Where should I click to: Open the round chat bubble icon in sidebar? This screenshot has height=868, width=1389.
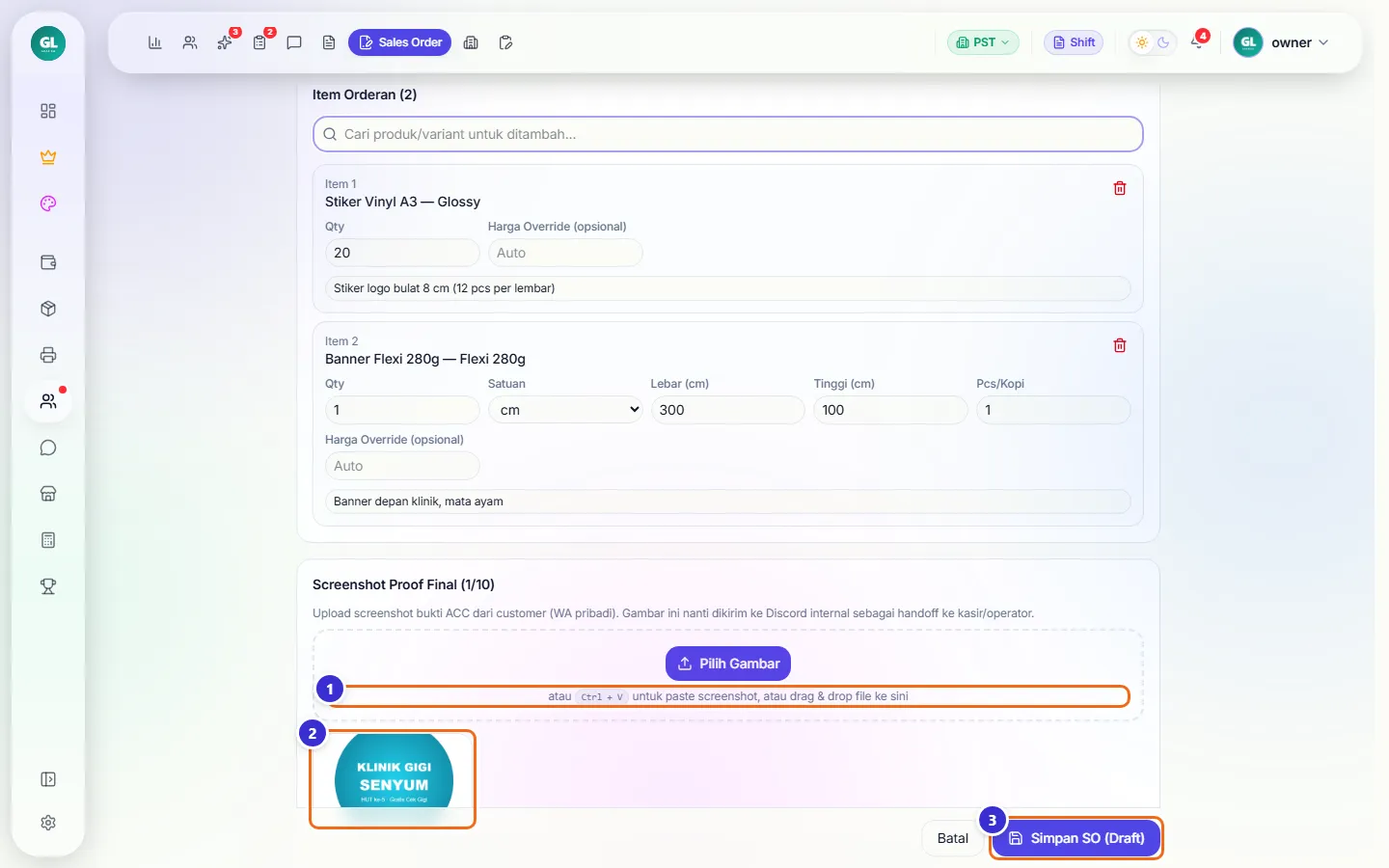coord(48,448)
